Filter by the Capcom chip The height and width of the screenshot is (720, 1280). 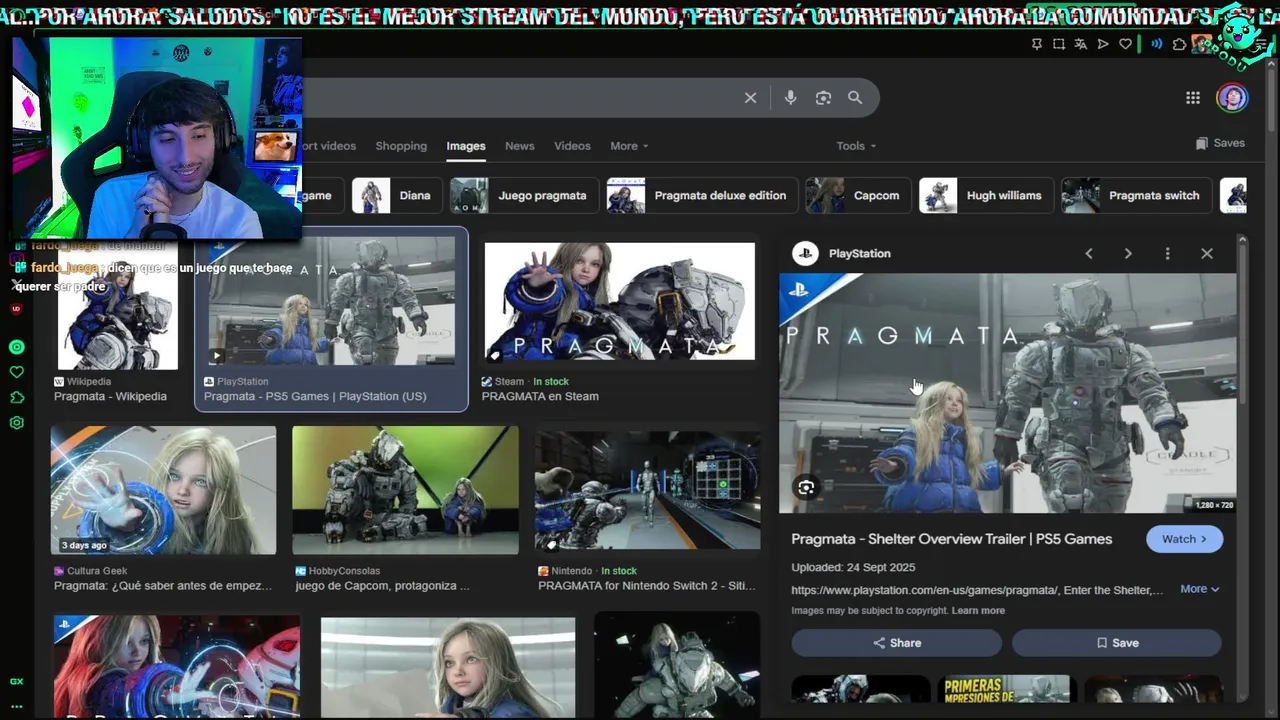[x=858, y=195]
